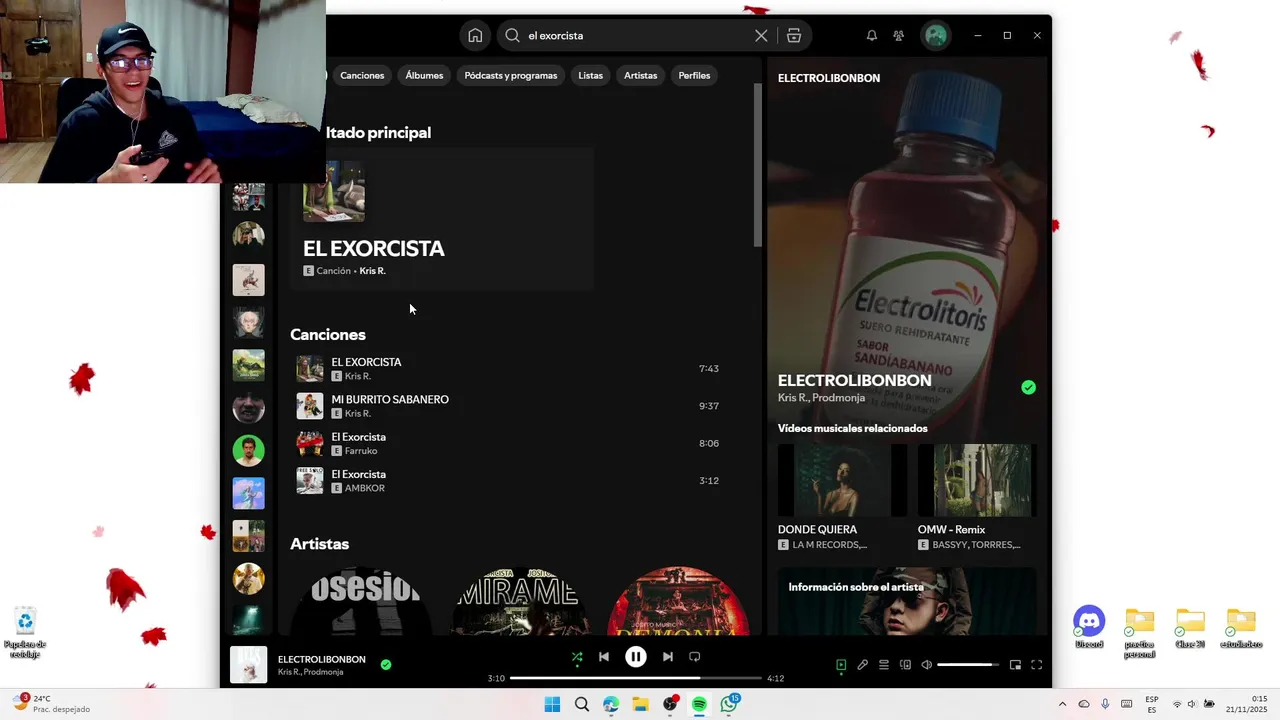Open the Browse icon in search bar
This screenshot has height=720, width=1280.
[794, 36]
